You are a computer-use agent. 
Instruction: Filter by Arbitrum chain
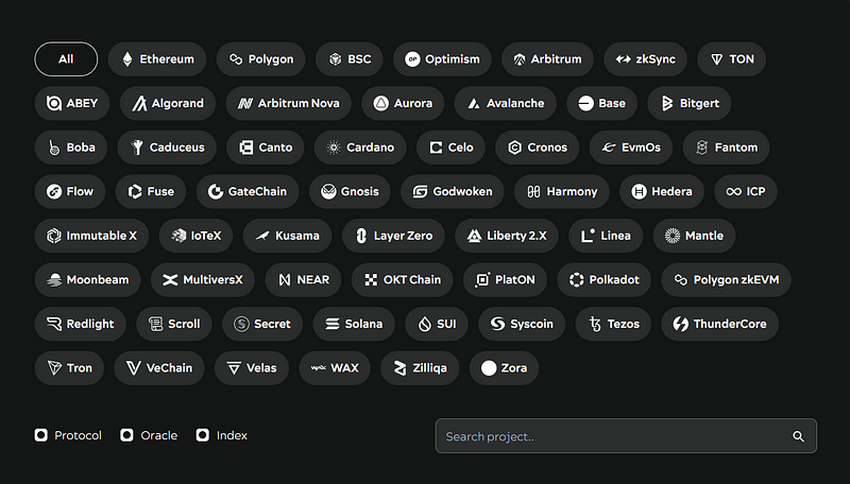click(x=547, y=59)
